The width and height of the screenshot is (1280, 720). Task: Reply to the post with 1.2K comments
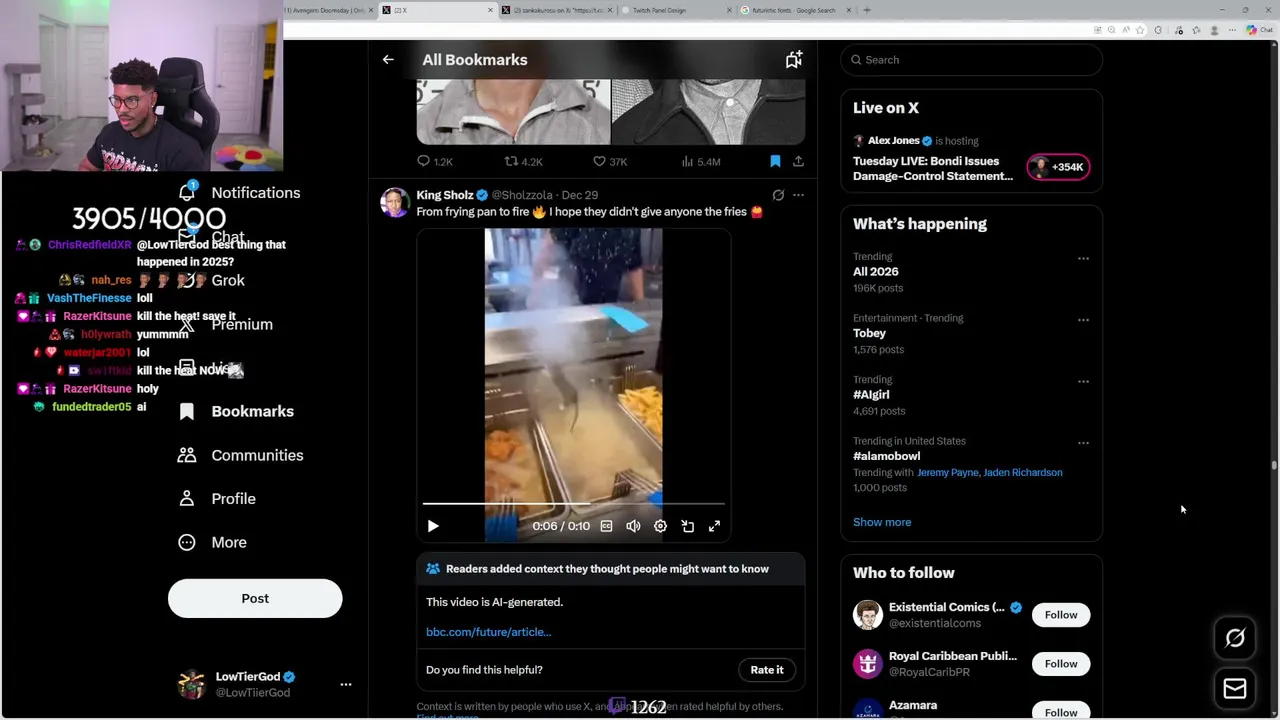pyautogui.click(x=435, y=161)
